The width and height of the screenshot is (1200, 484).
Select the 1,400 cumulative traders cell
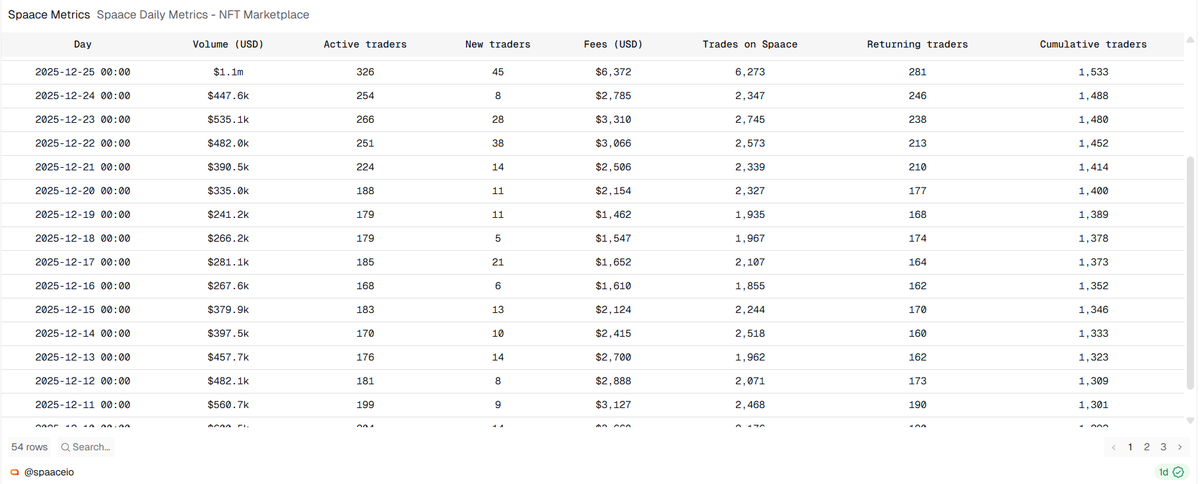1093,191
